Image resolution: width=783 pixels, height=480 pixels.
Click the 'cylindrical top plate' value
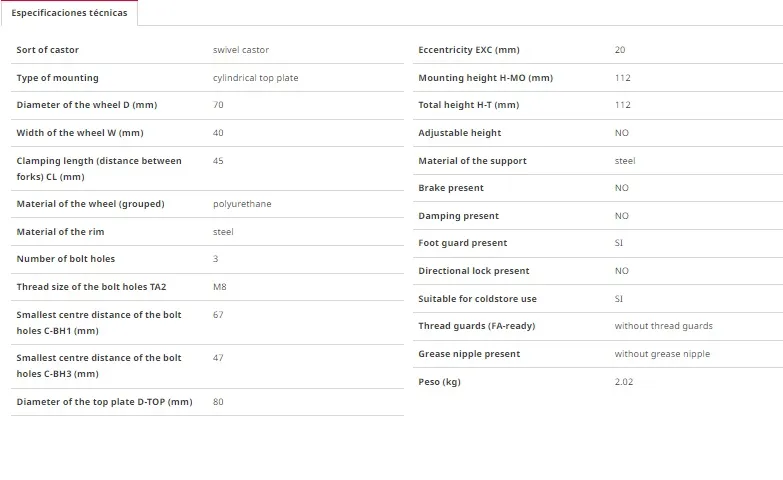(x=255, y=78)
